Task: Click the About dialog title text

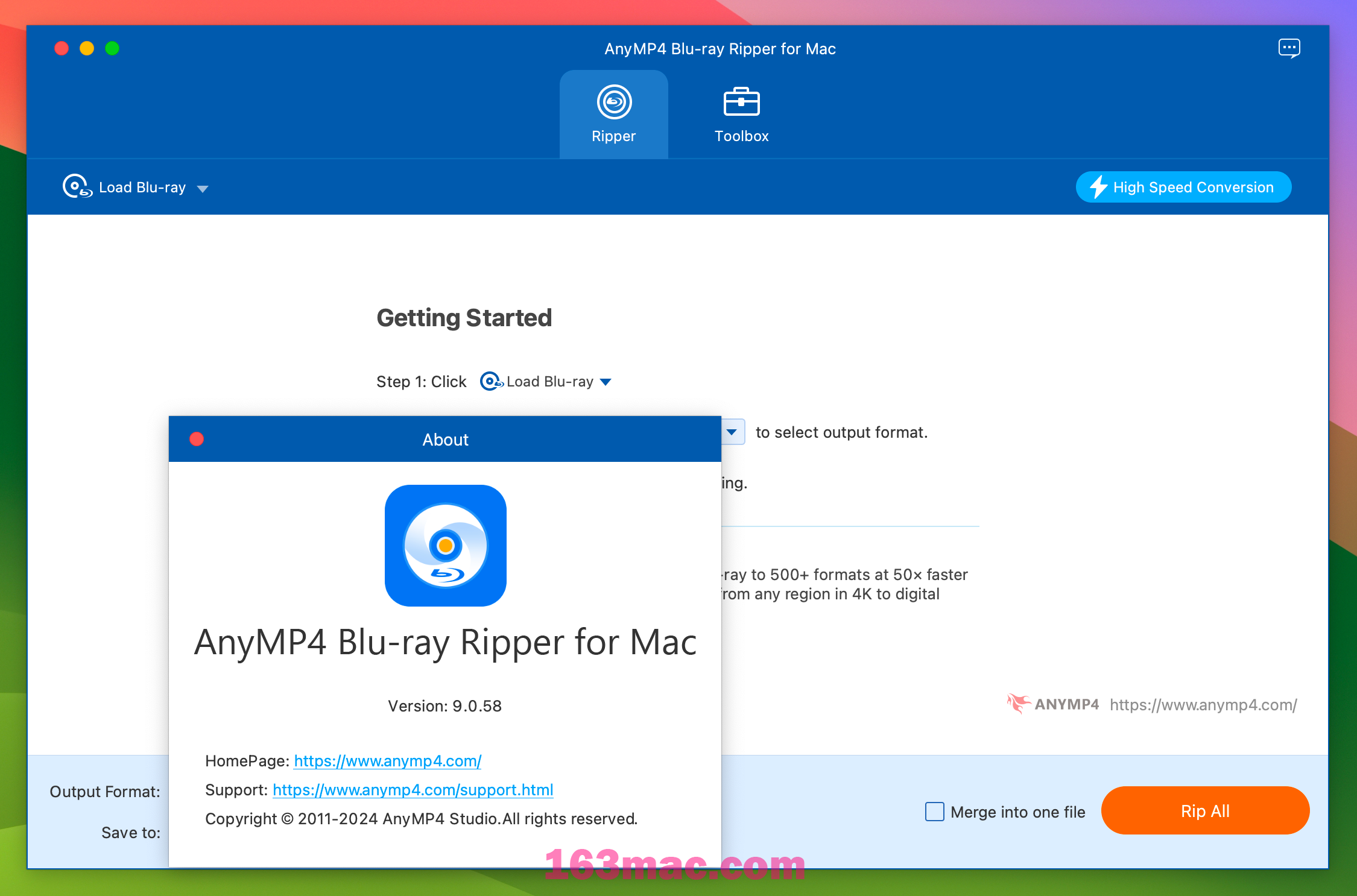Action: pos(445,440)
